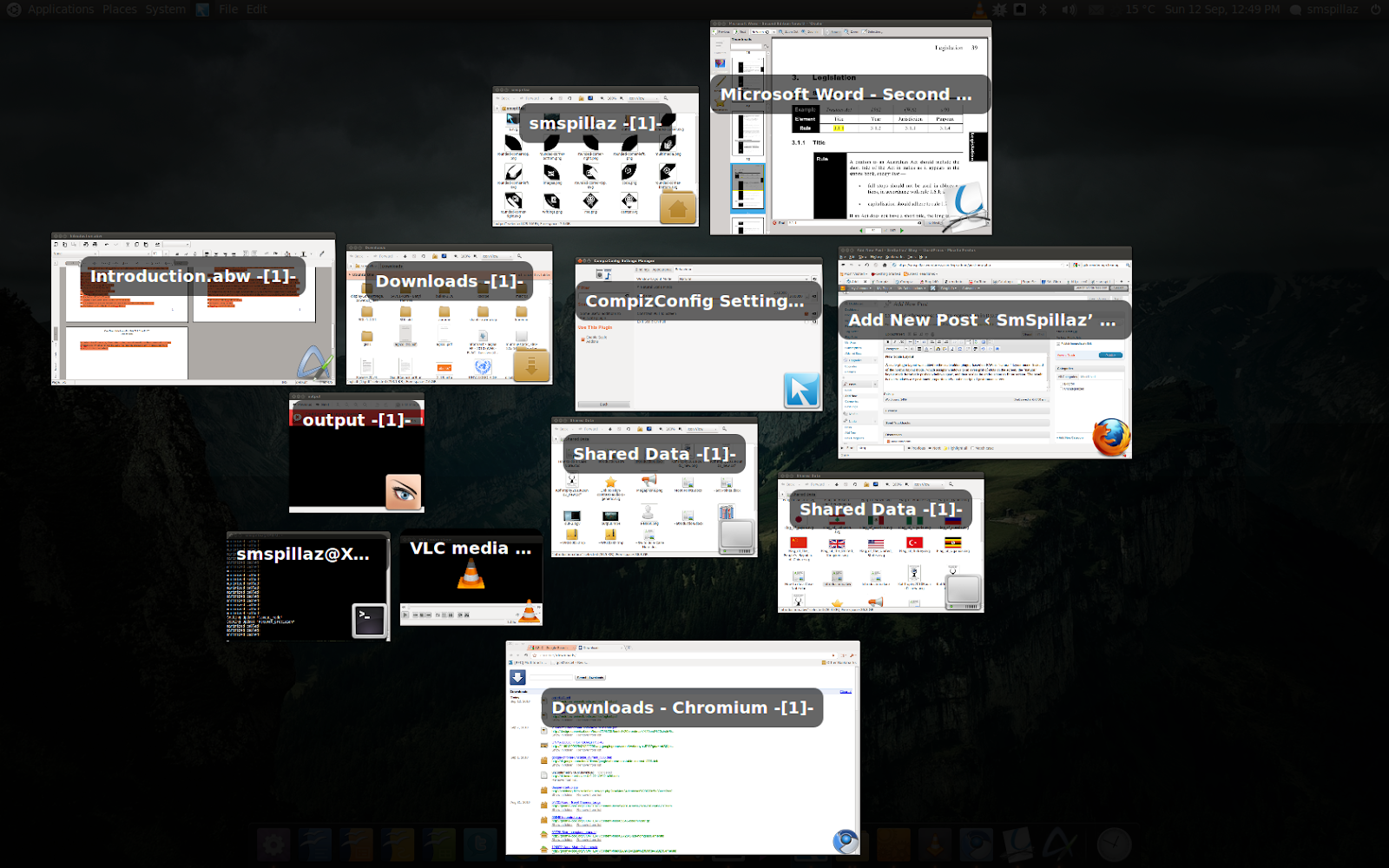Viewport: 1389px width, 868px height.
Task: Open the mail envelope indicator in top panel
Action: pyautogui.click(x=1096, y=10)
